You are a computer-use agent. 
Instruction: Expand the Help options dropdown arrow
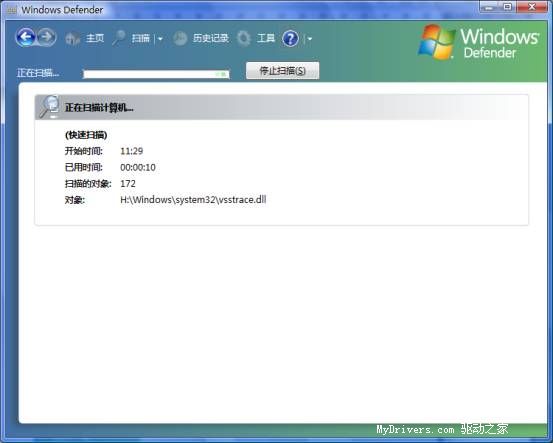[310, 38]
